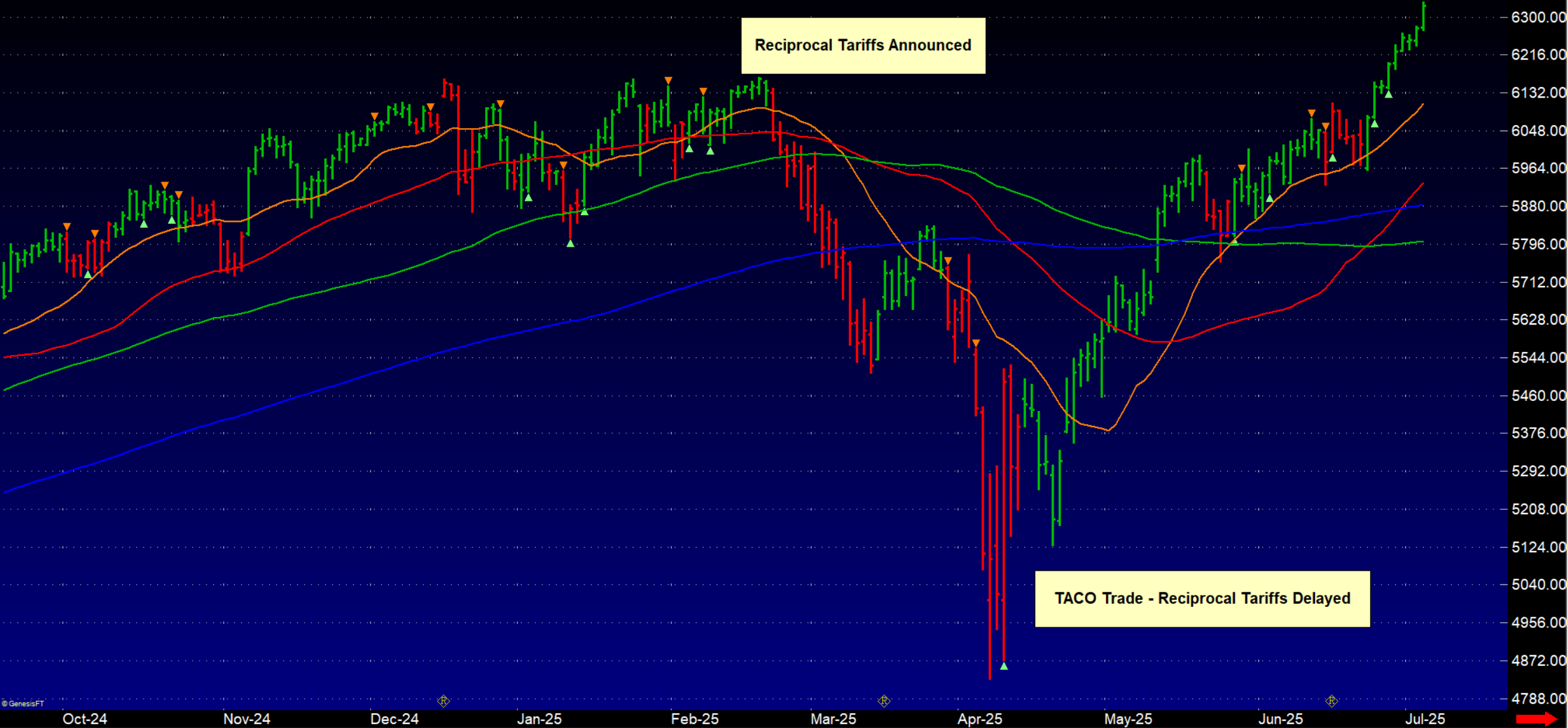Click the 5460.00 price scale label
The height and width of the screenshot is (728, 1568).
[x=1538, y=395]
